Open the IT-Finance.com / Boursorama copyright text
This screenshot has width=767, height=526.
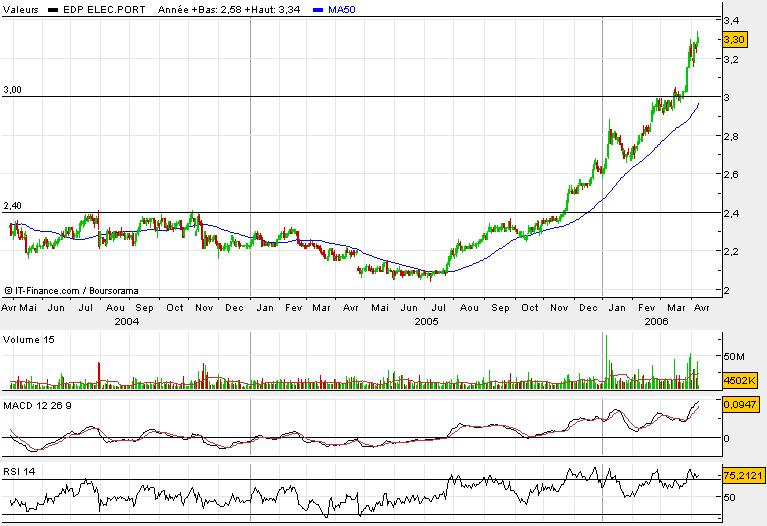[71, 291]
